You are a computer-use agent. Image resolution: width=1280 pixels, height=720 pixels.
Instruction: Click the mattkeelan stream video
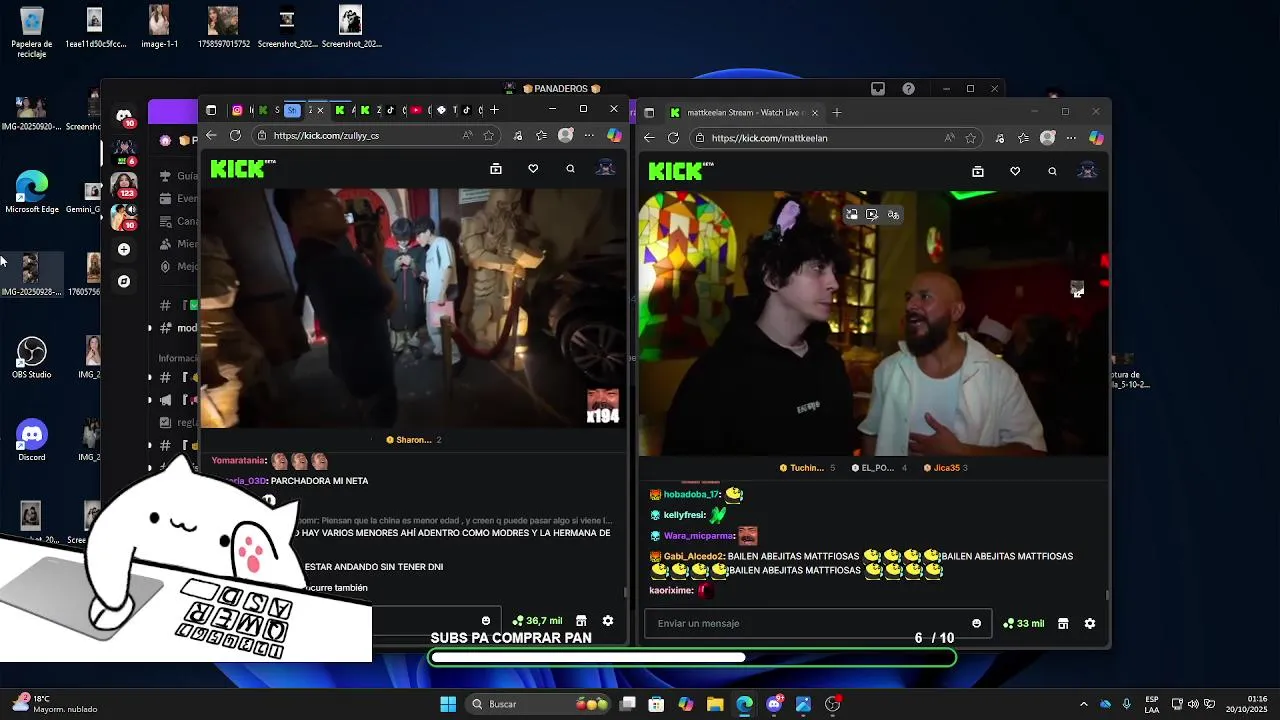[873, 325]
